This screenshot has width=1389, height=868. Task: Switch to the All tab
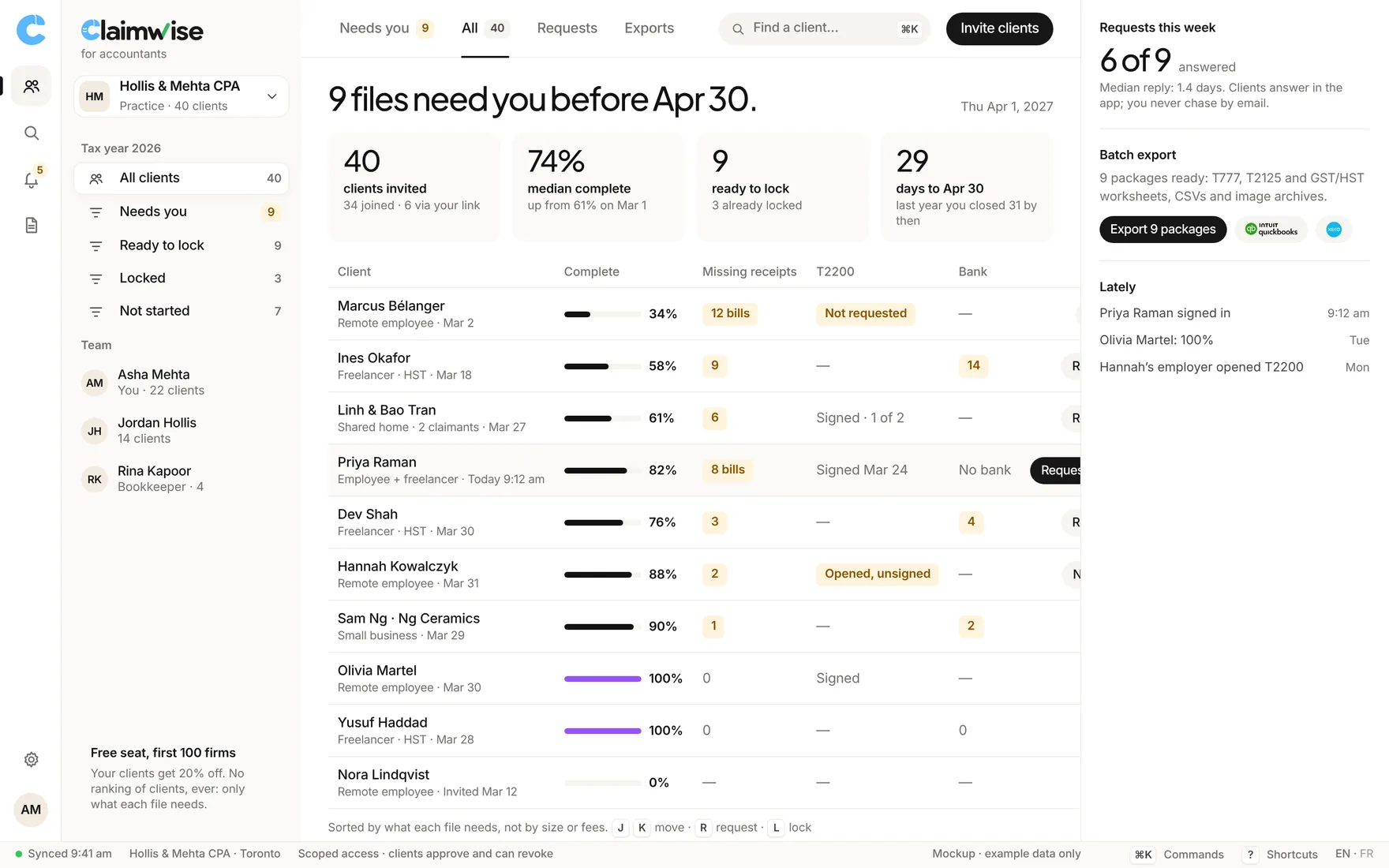pyautogui.click(x=485, y=28)
